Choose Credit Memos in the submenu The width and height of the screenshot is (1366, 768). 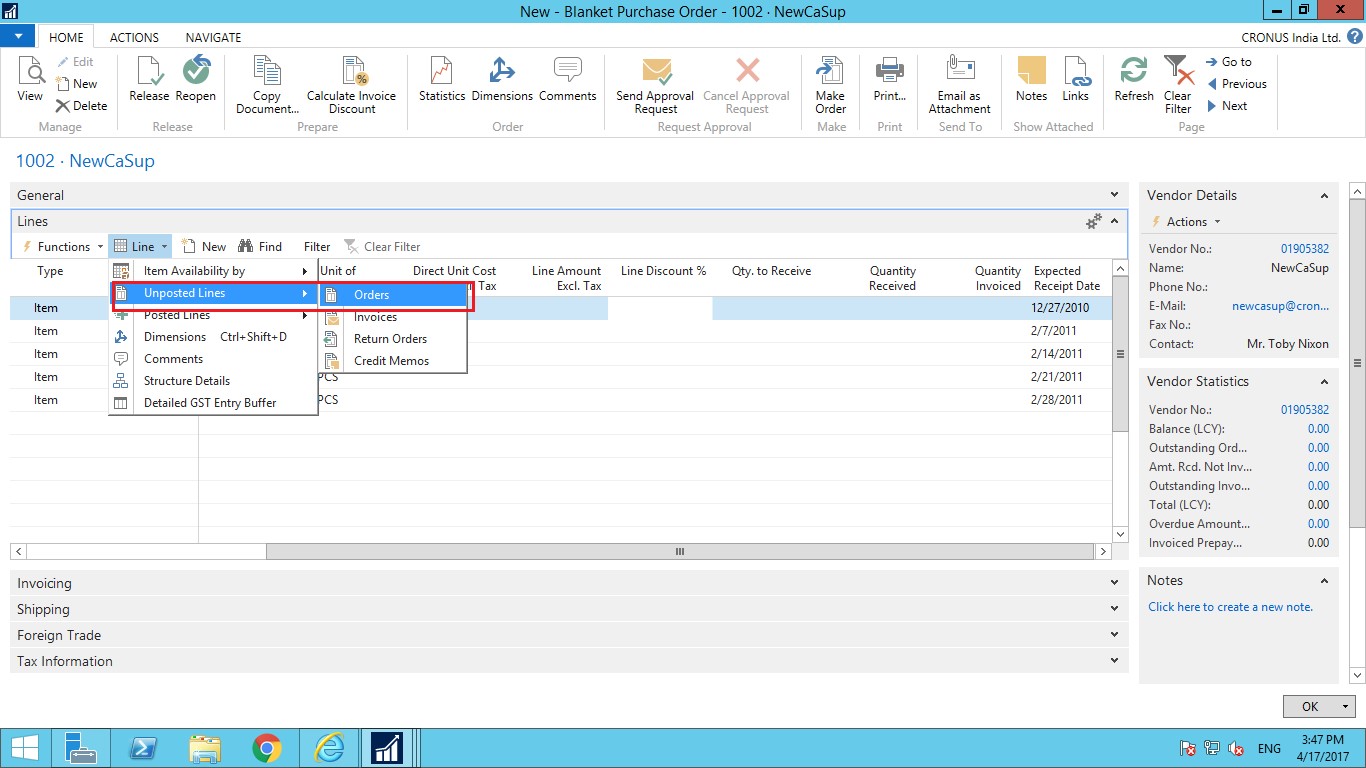(x=393, y=361)
